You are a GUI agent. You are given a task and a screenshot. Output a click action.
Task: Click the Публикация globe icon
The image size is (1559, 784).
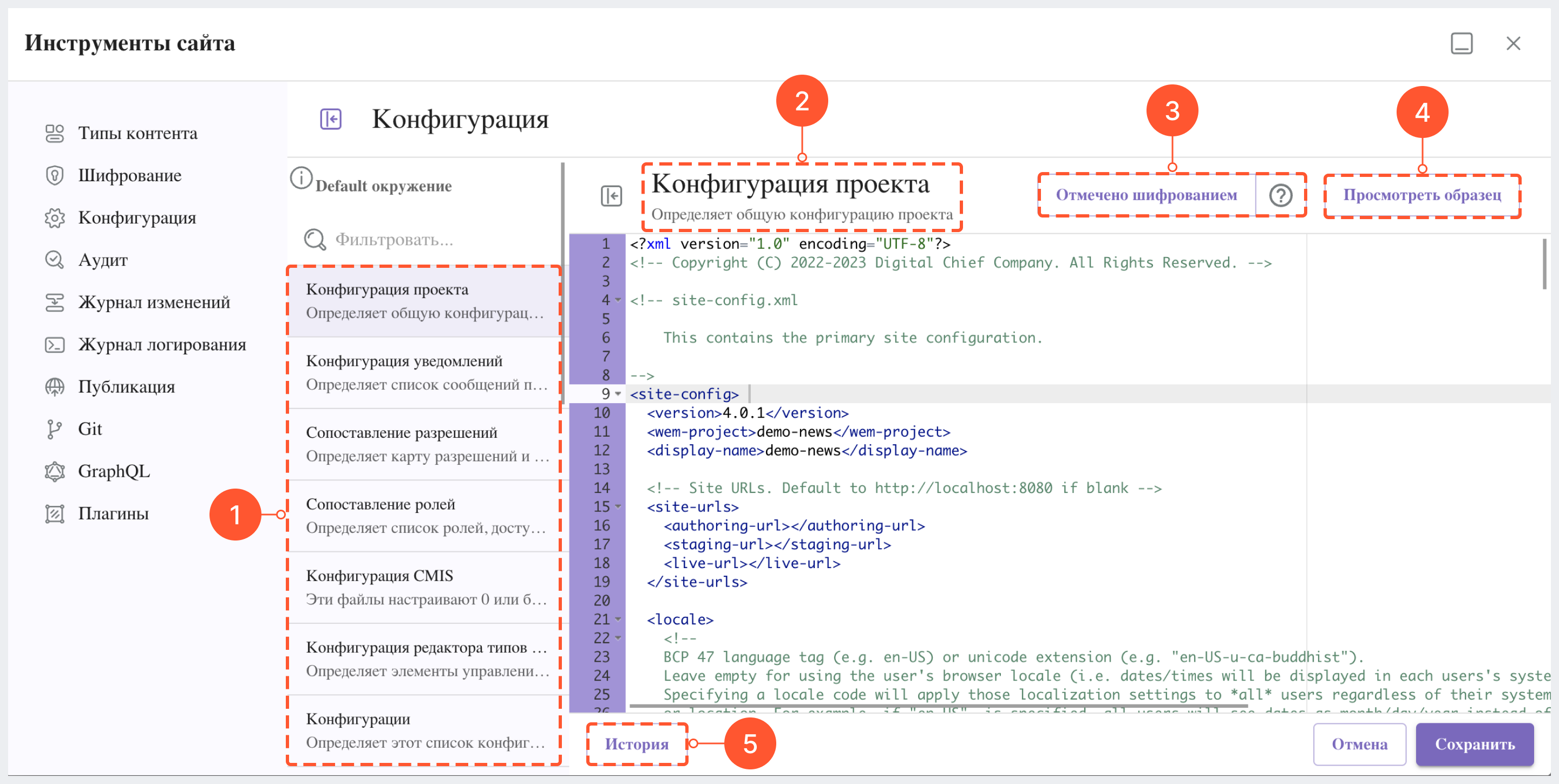(55, 386)
